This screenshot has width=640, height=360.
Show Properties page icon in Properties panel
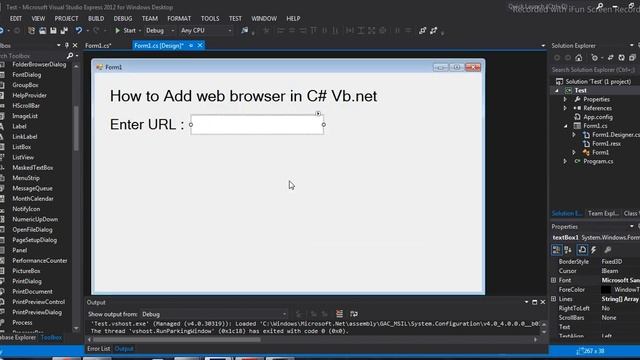582,250
